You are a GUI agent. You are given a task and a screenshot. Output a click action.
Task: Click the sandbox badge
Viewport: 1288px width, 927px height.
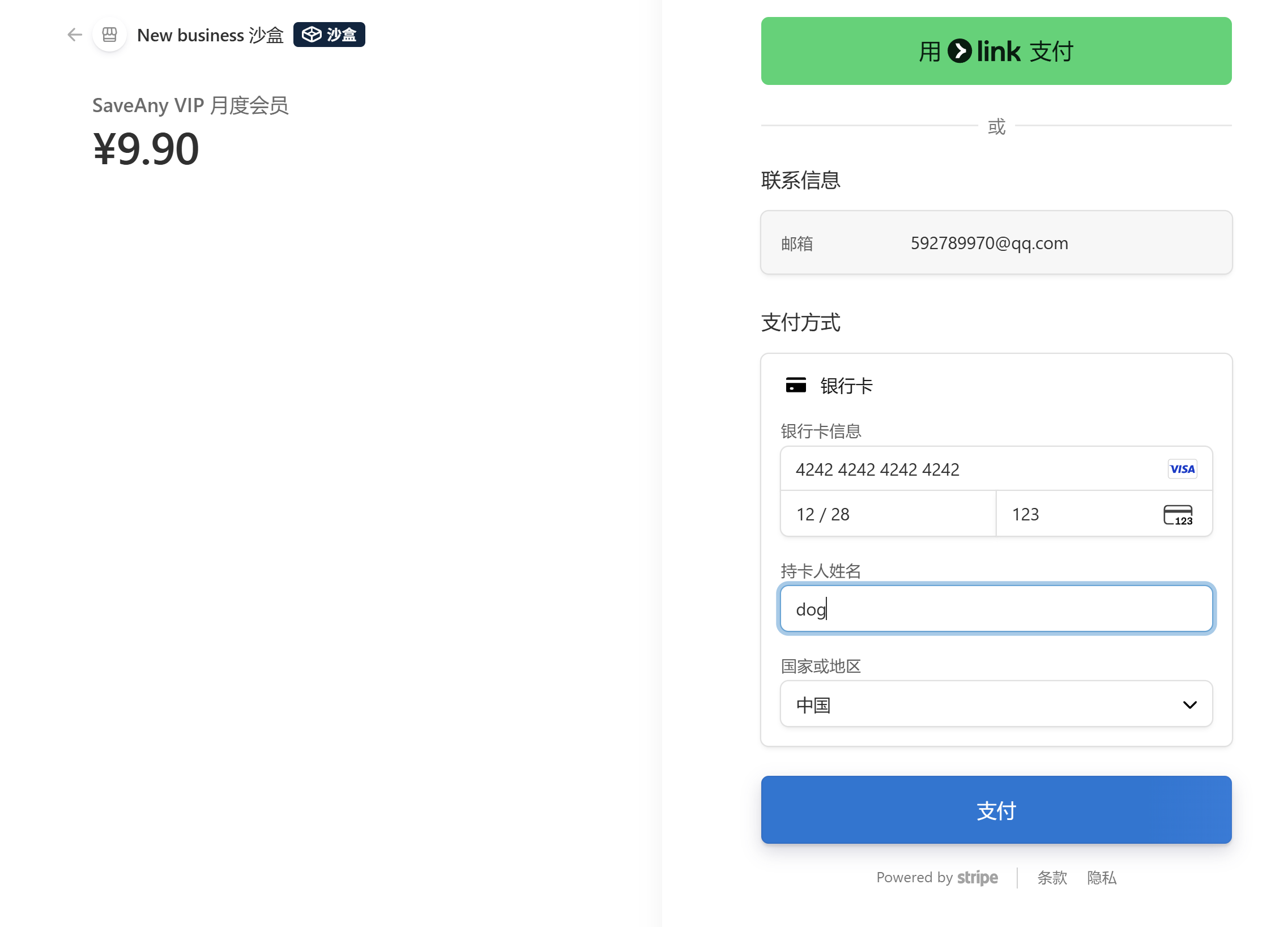(x=329, y=35)
